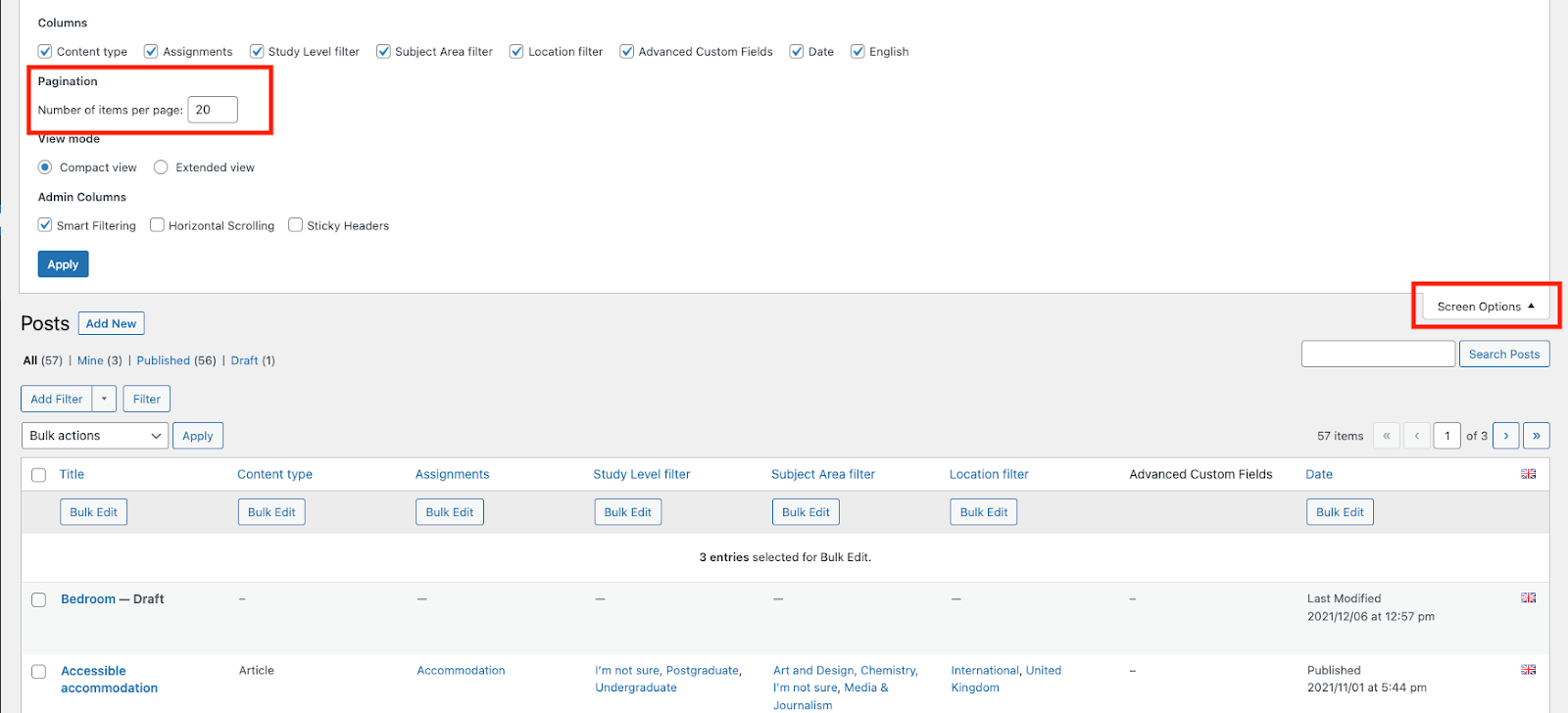Toggle the English column checkbox

(x=857, y=51)
